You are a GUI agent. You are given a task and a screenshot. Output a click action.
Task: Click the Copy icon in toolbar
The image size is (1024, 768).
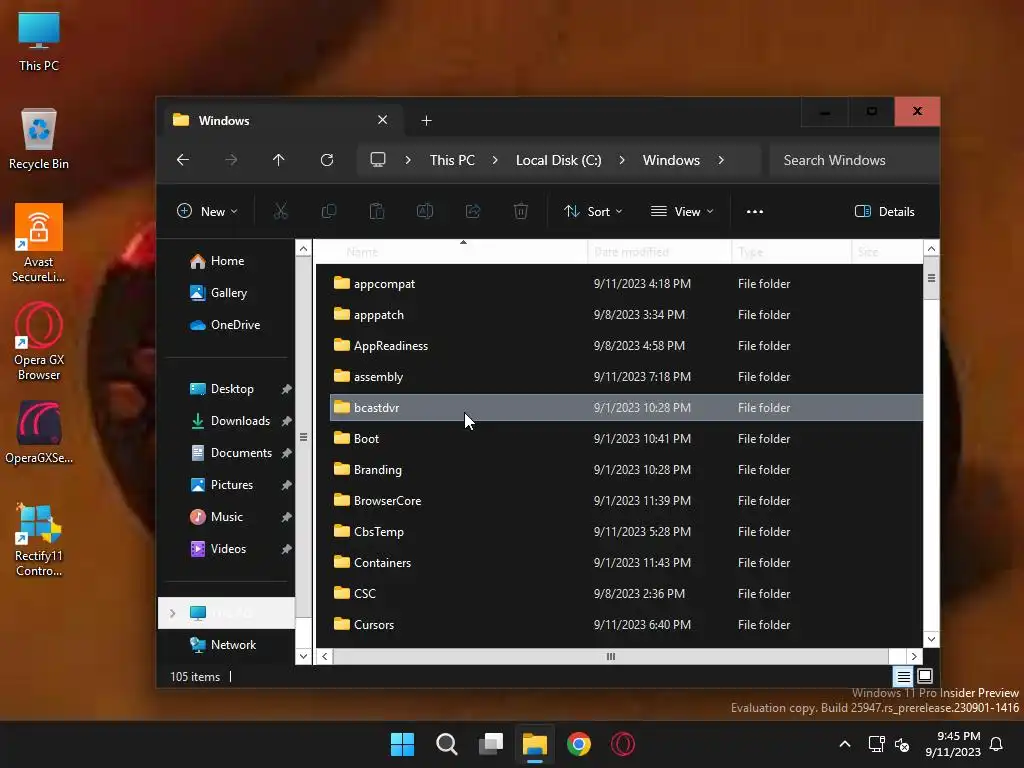(x=328, y=211)
